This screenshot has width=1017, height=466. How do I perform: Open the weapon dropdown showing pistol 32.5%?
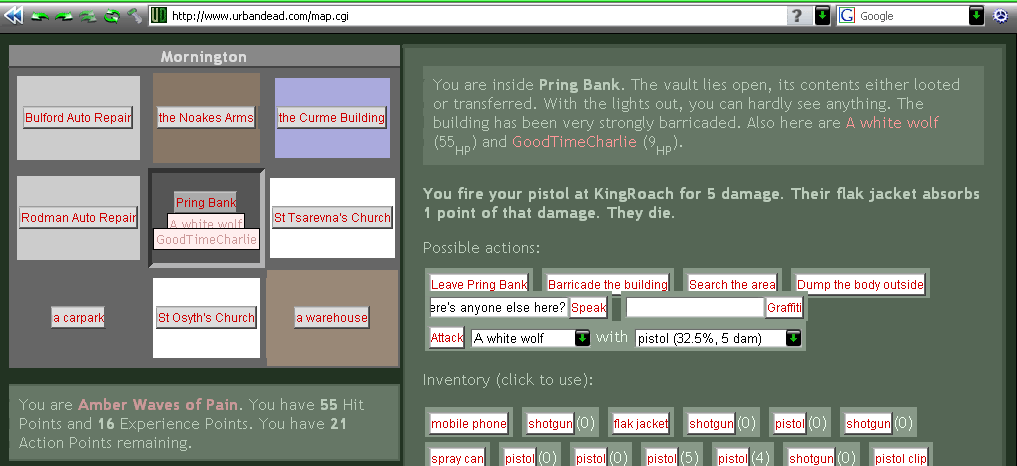coord(718,338)
